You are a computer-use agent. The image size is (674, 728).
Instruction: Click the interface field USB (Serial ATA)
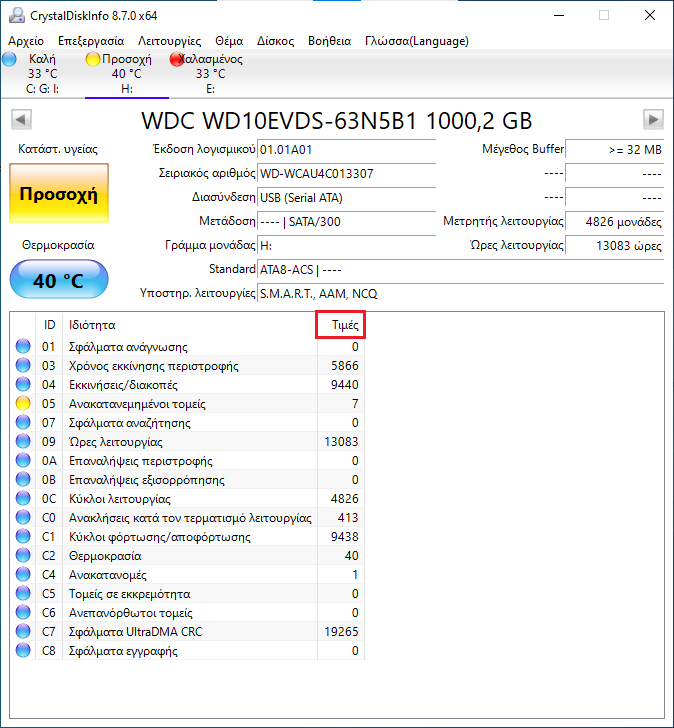tap(346, 198)
